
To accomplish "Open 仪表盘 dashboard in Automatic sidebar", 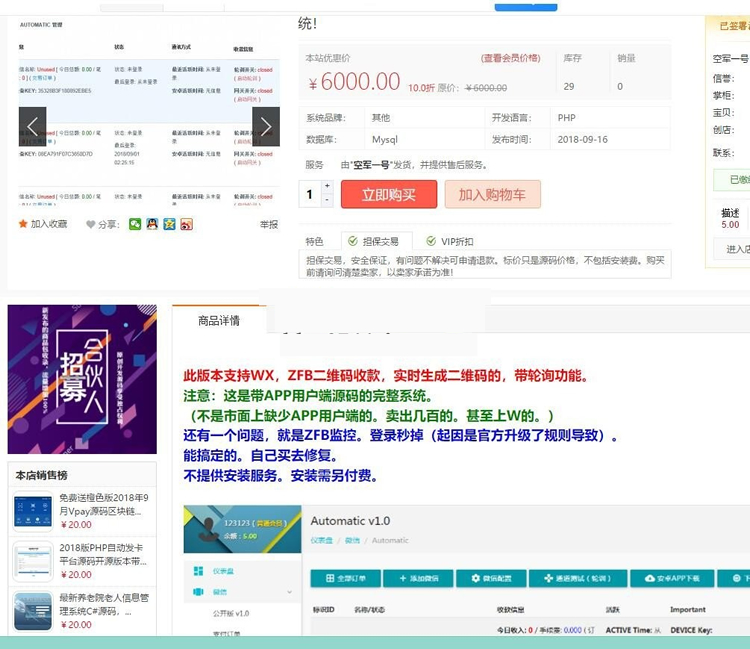I will pyautogui.click(x=222, y=570).
